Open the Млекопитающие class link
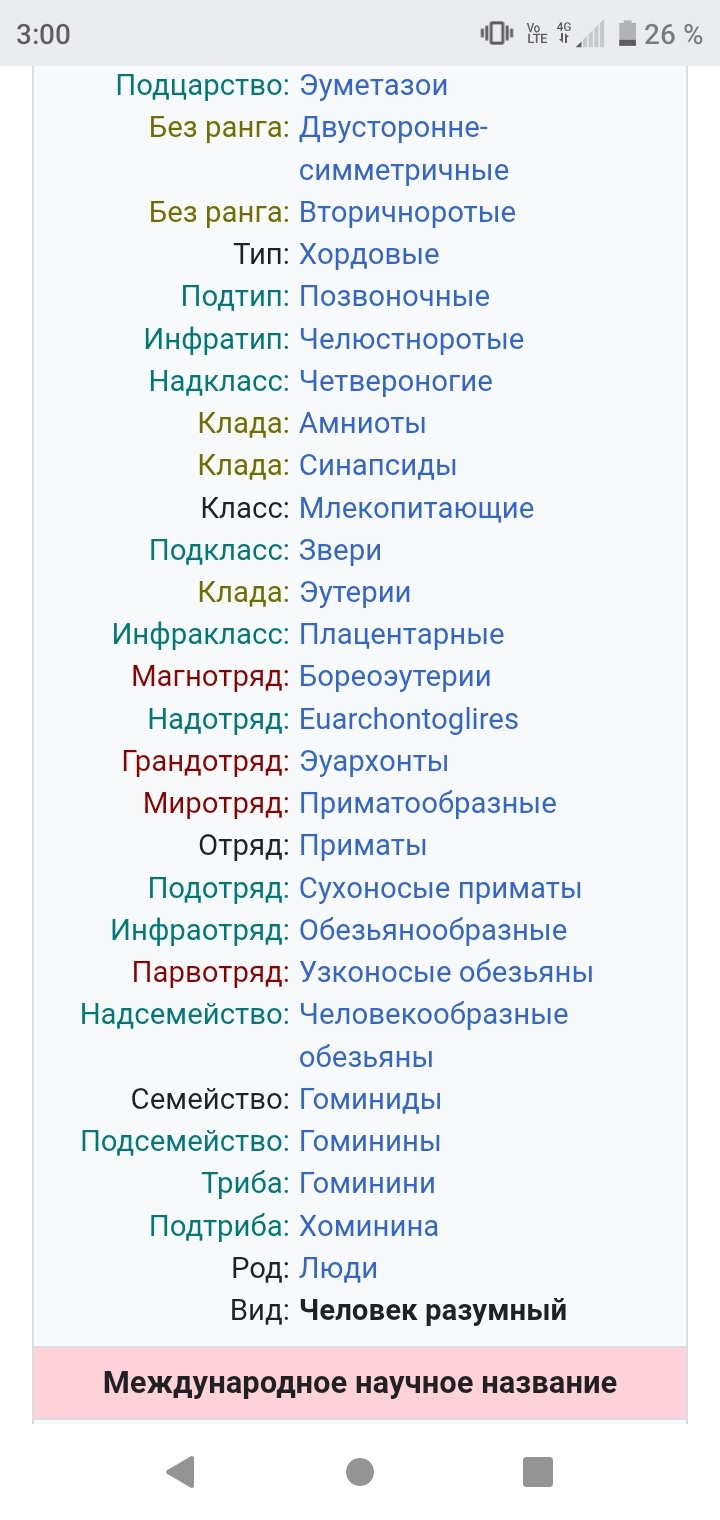This screenshot has width=720, height=1520. click(416, 508)
